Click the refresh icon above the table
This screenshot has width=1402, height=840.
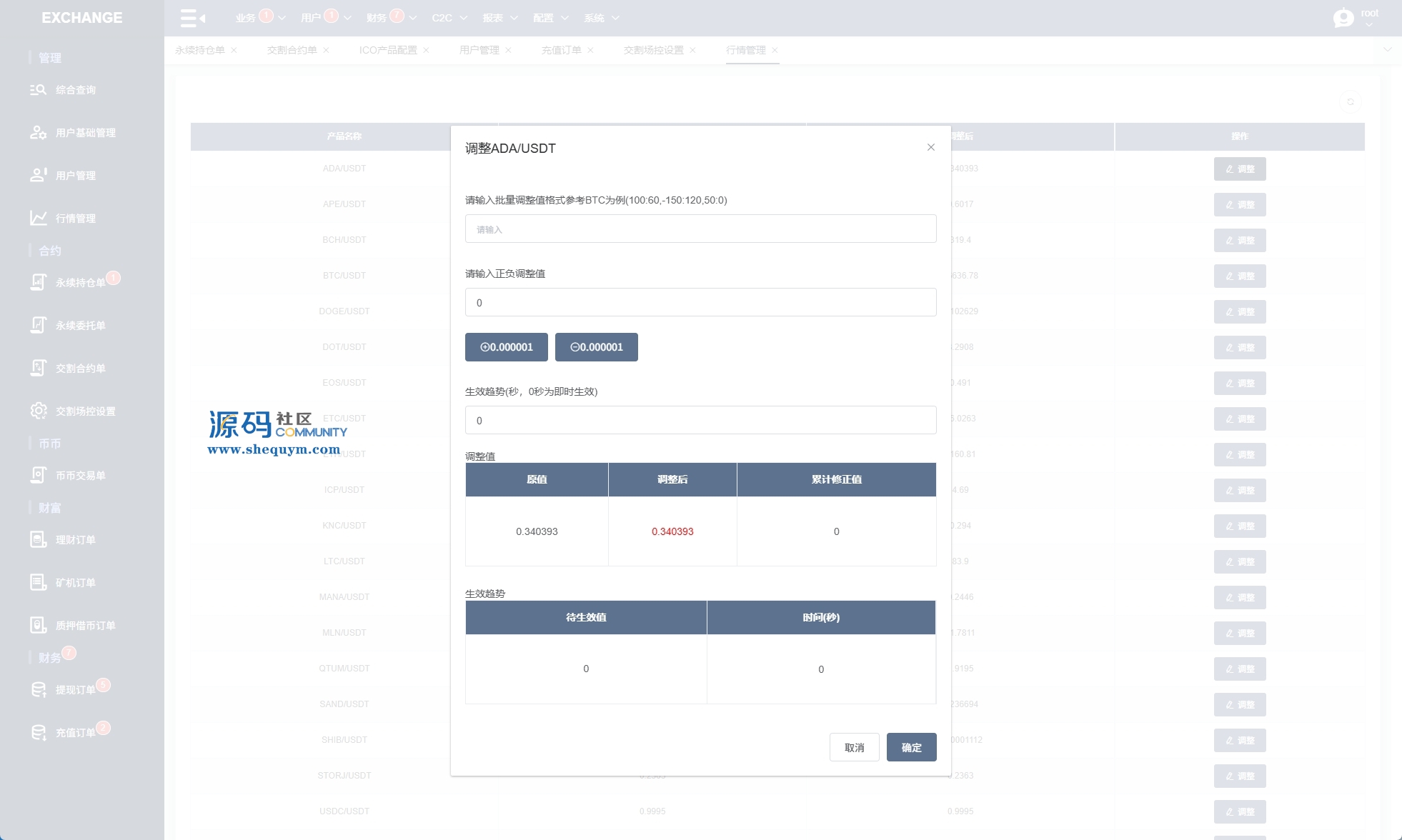pos(1350,102)
